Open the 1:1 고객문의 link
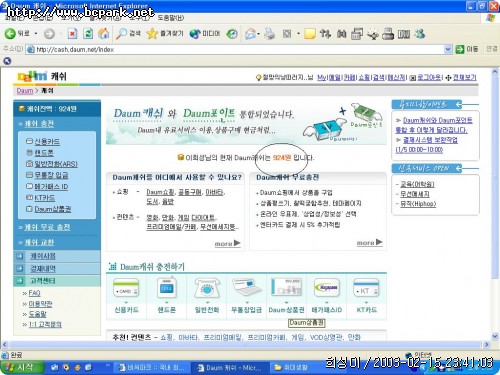 coord(45,324)
